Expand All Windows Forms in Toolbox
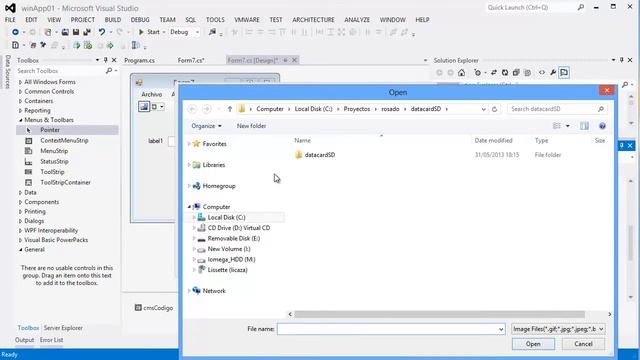The image size is (640, 360). (20, 82)
